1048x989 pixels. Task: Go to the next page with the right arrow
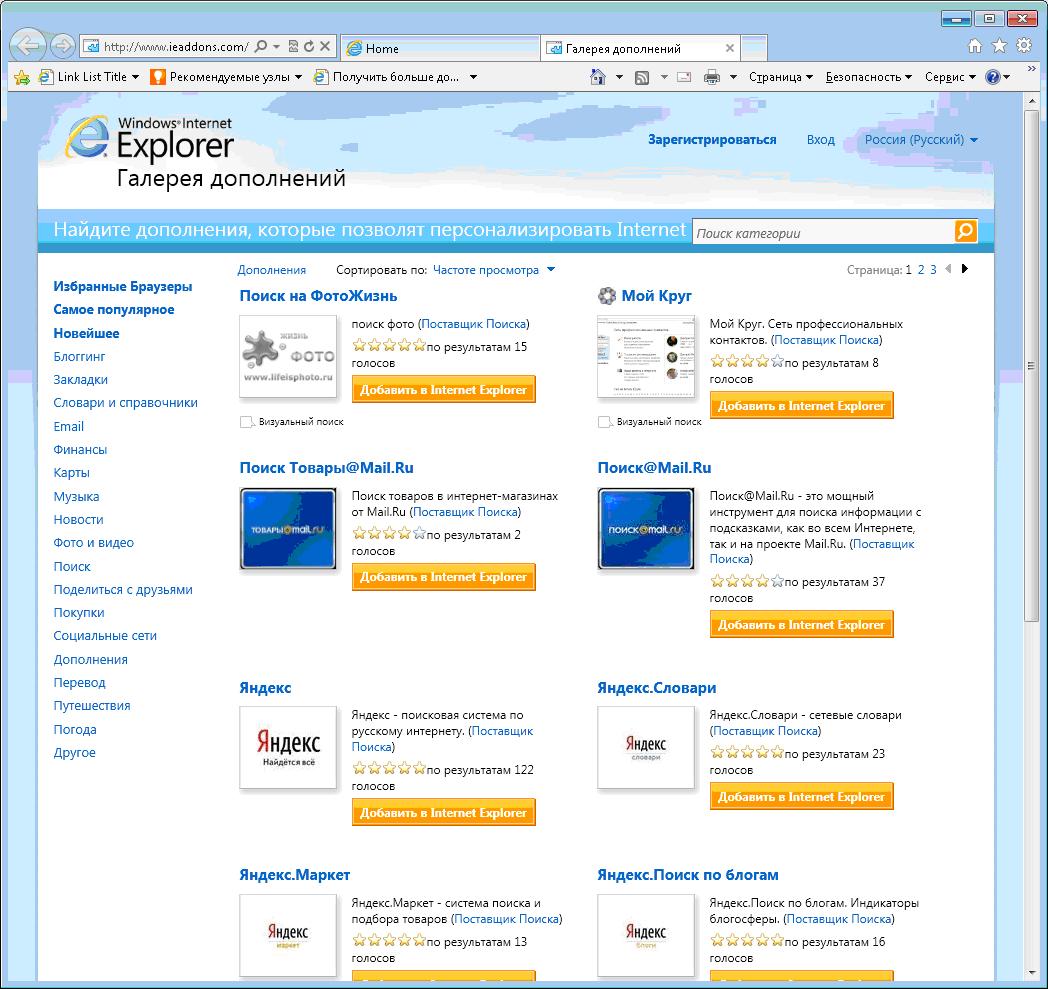(964, 269)
